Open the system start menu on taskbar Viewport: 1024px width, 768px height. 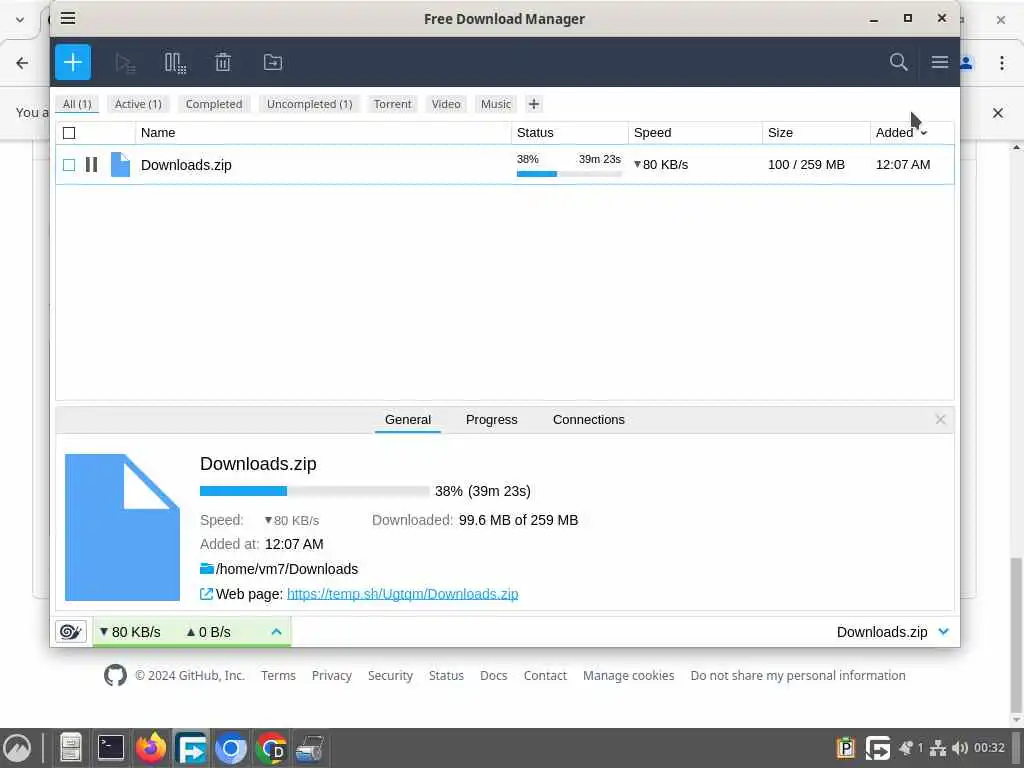pos(18,748)
